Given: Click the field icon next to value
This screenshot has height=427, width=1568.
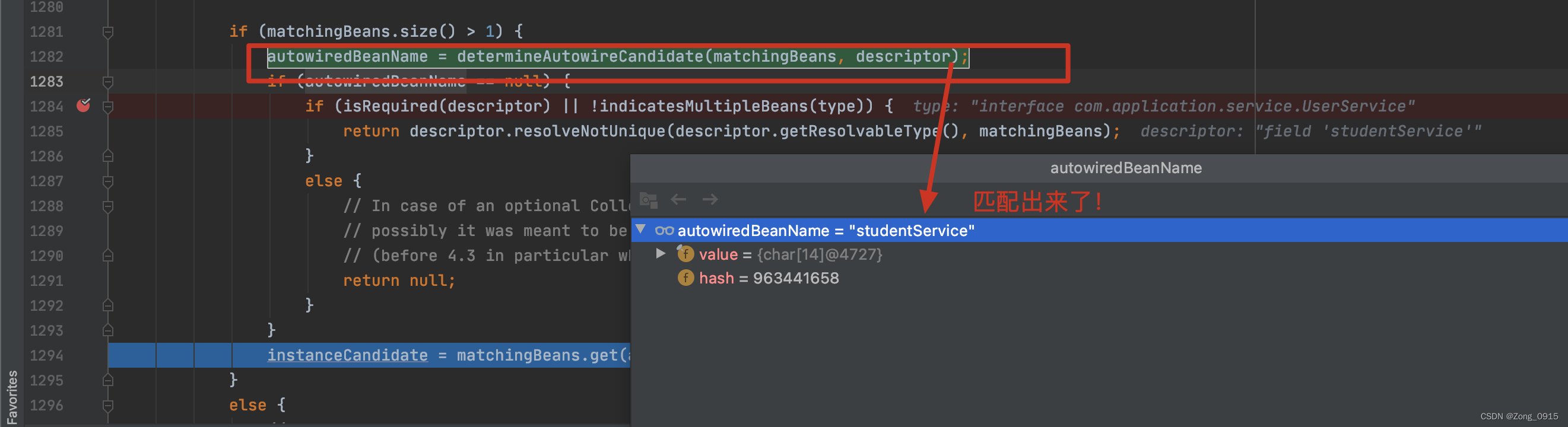Looking at the screenshot, I should (x=685, y=254).
